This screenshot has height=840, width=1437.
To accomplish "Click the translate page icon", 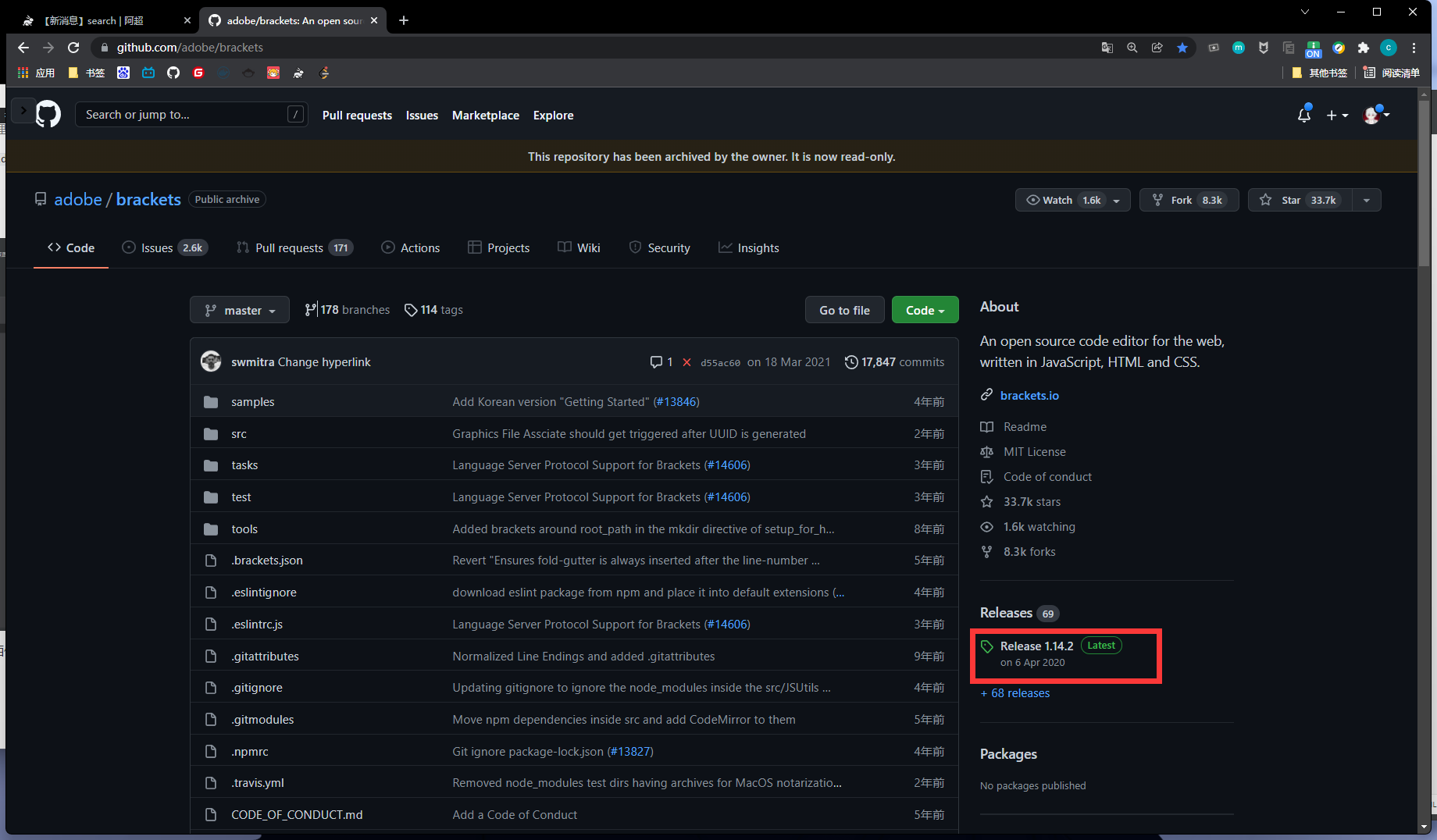I will pos(1107,48).
